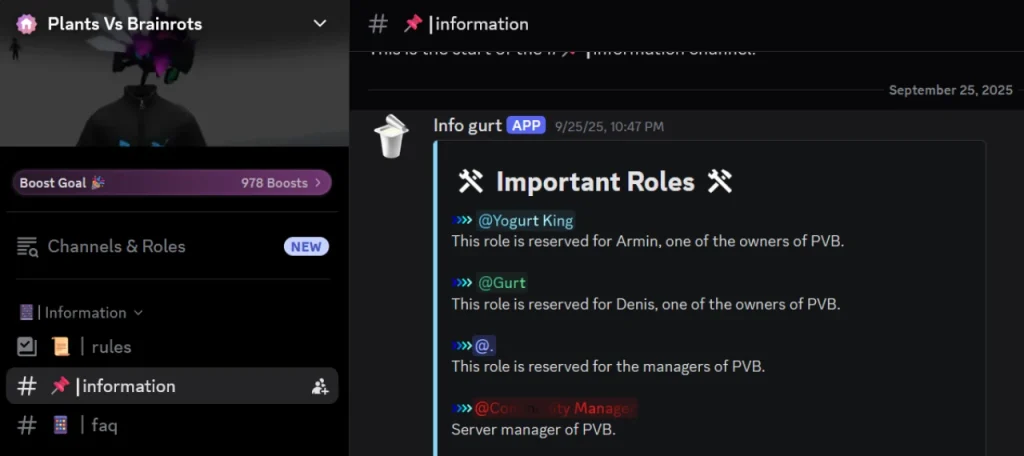Viewport: 1024px width, 456px height.
Task: Collapse the Information category
Action: pyautogui.click(x=82, y=312)
